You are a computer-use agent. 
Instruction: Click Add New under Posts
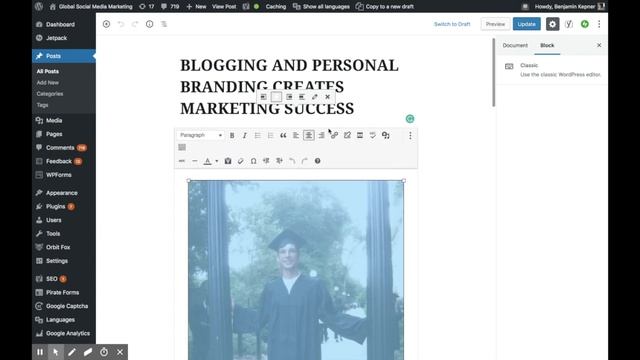coord(48,82)
